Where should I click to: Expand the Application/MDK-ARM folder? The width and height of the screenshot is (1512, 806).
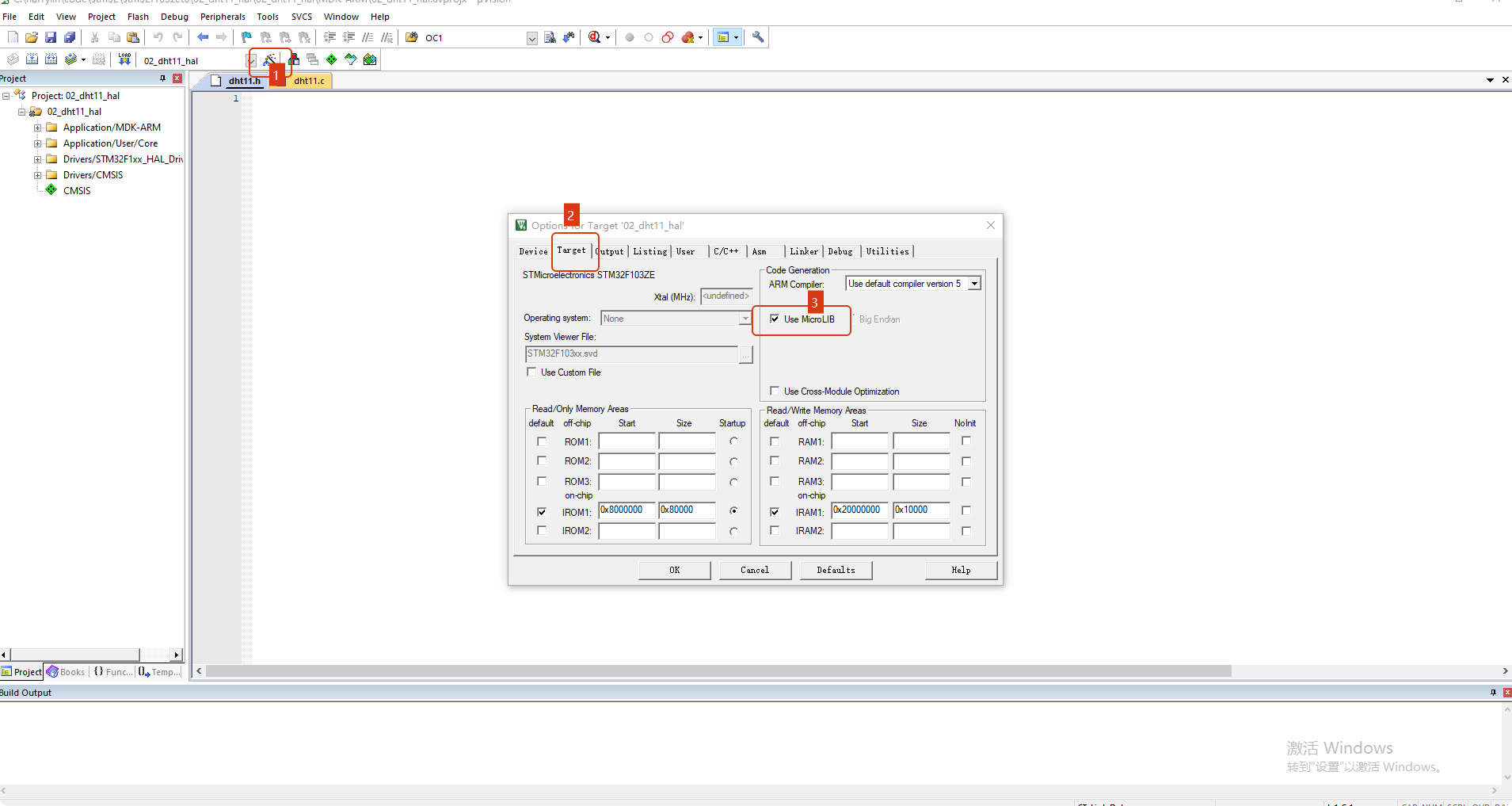(x=37, y=128)
